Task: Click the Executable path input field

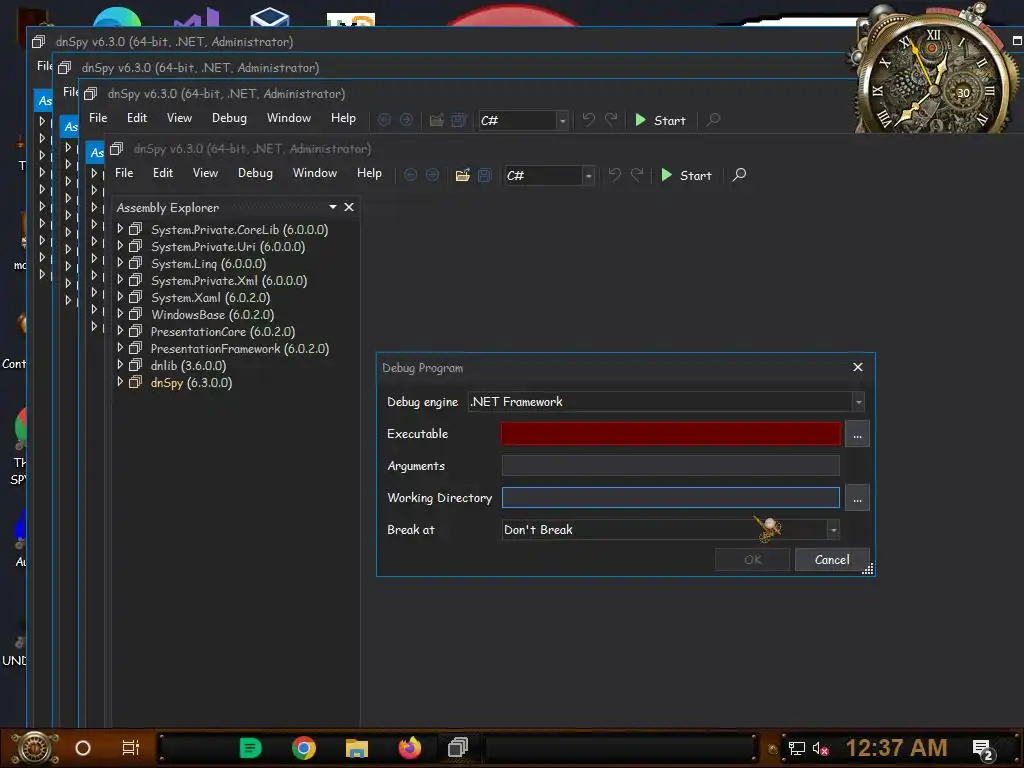Action: pos(671,434)
